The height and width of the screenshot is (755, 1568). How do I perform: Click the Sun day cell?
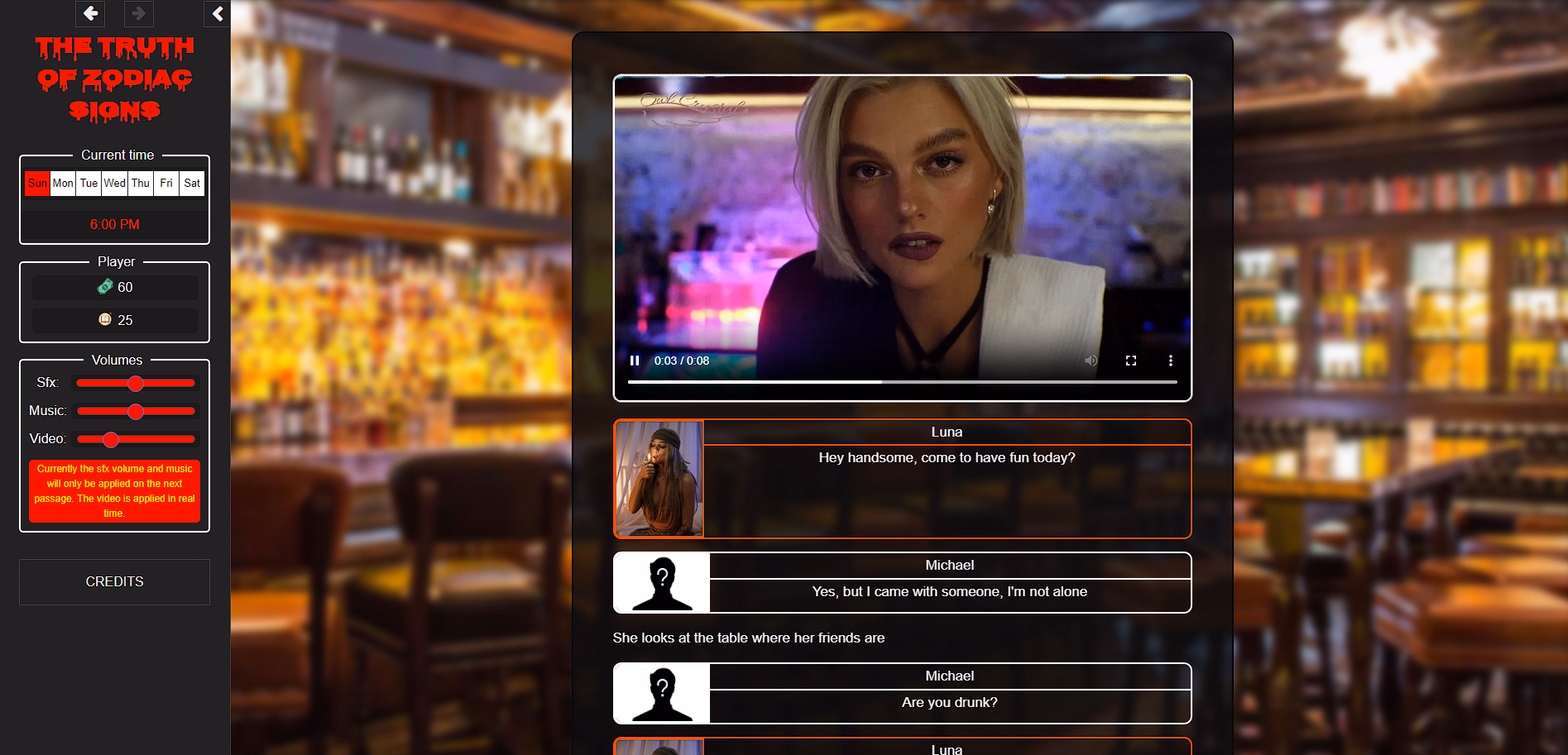tap(37, 183)
